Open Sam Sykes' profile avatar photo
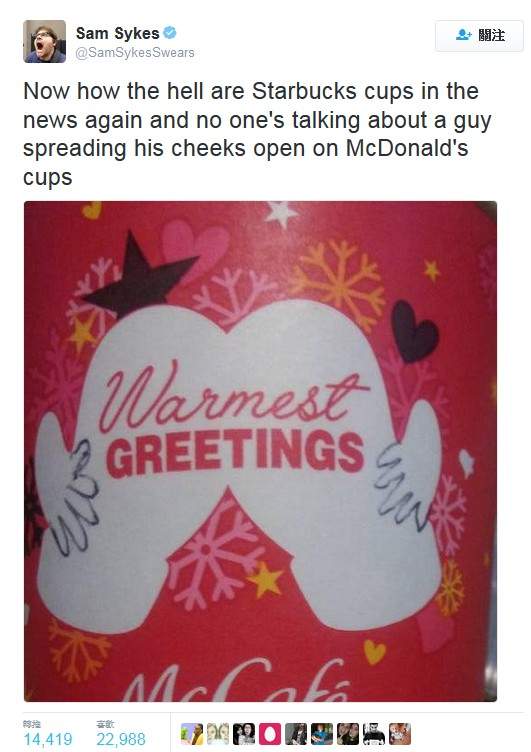Image resolution: width=531 pixels, height=752 pixels. pos(45,41)
